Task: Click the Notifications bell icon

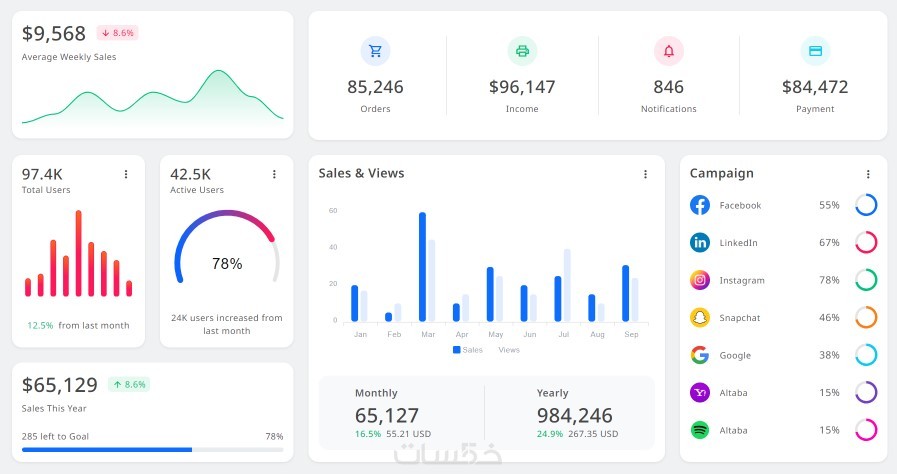Action: [669, 51]
